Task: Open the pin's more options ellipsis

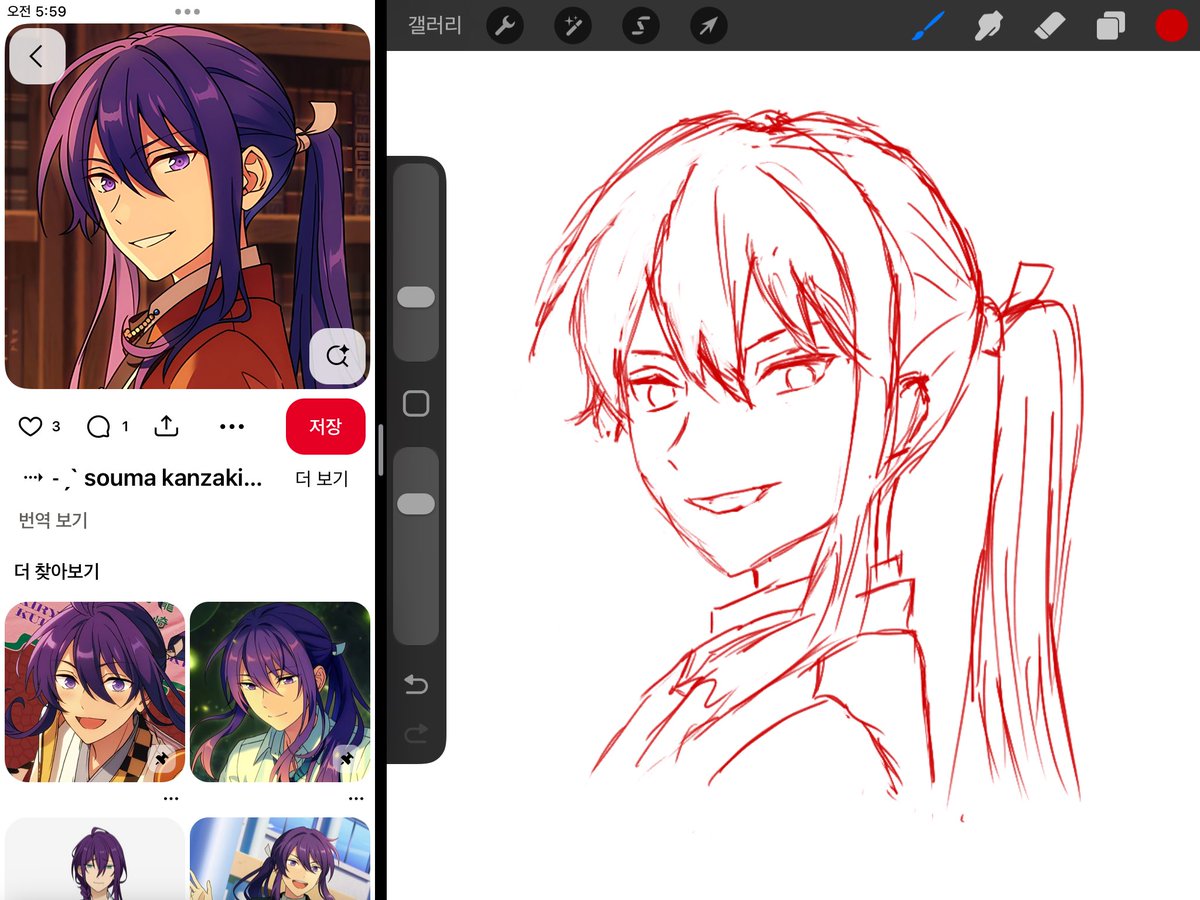Action: pyautogui.click(x=231, y=427)
